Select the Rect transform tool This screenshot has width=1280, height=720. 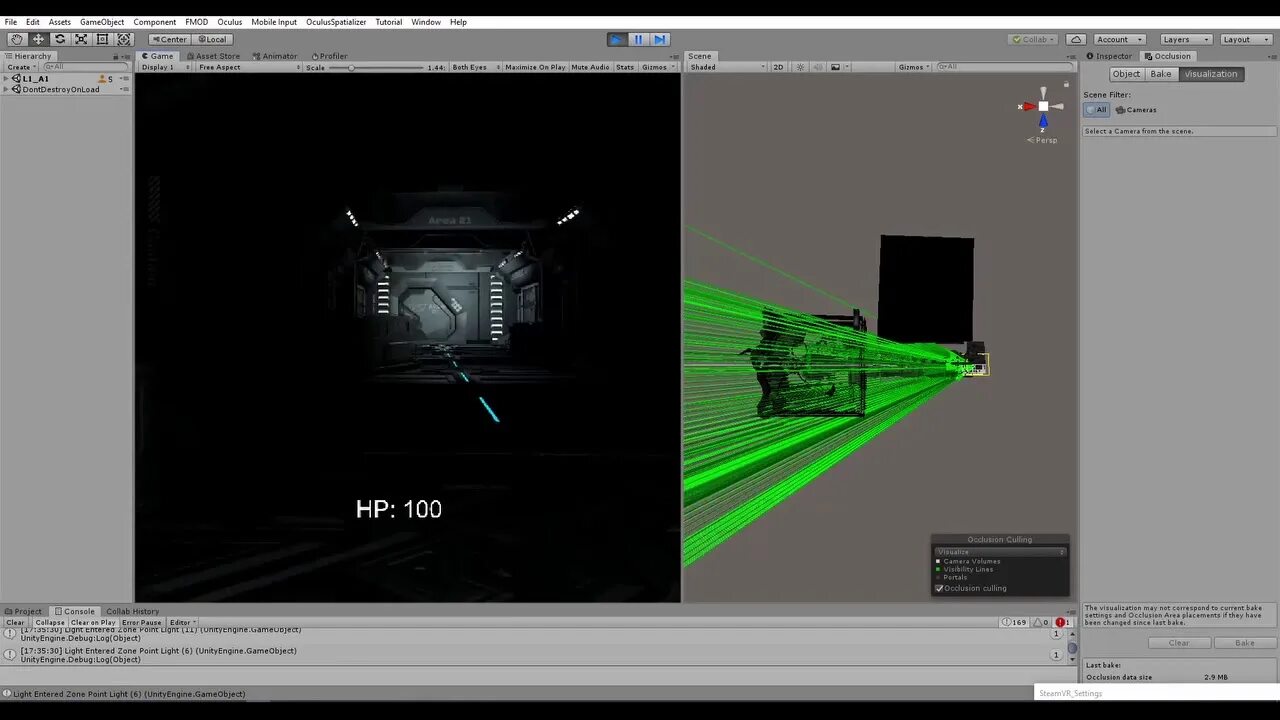pos(102,39)
